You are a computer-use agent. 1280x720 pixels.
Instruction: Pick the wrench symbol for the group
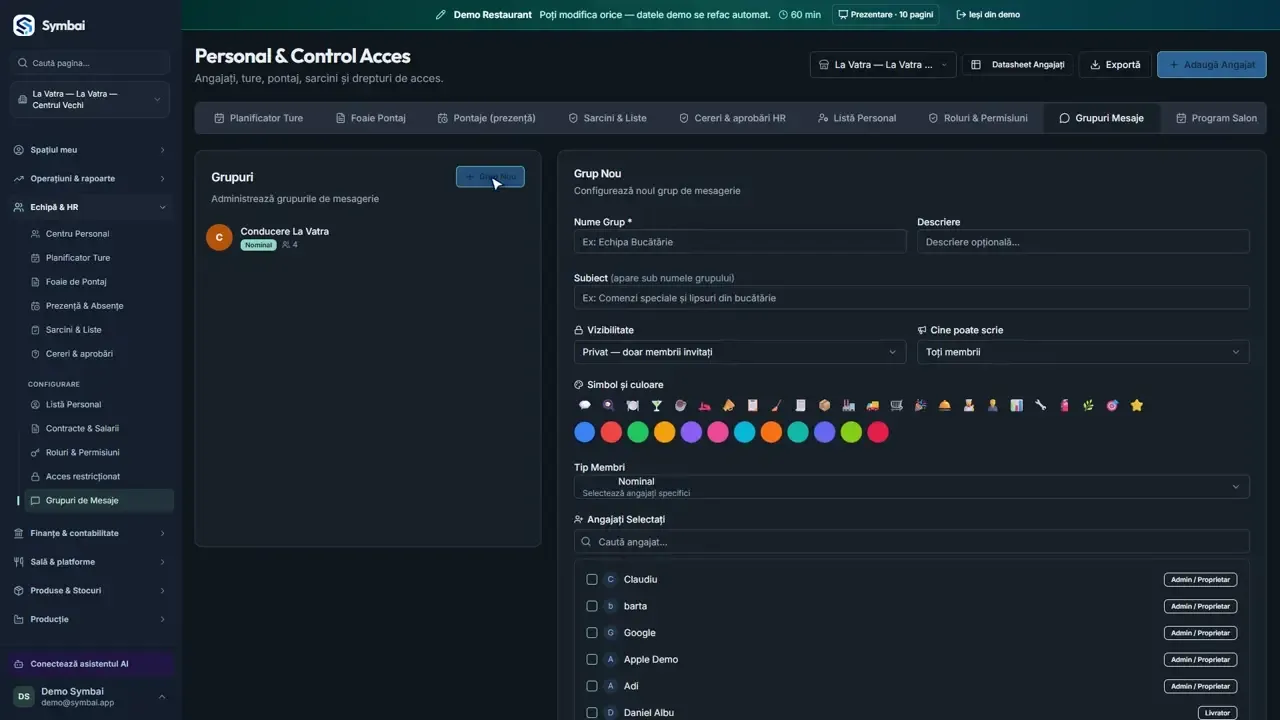(x=1040, y=405)
